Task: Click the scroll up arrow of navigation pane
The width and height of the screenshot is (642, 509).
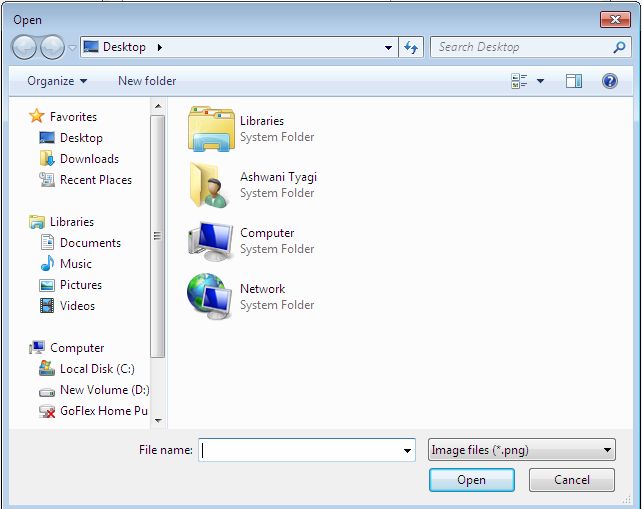Action: [158, 106]
